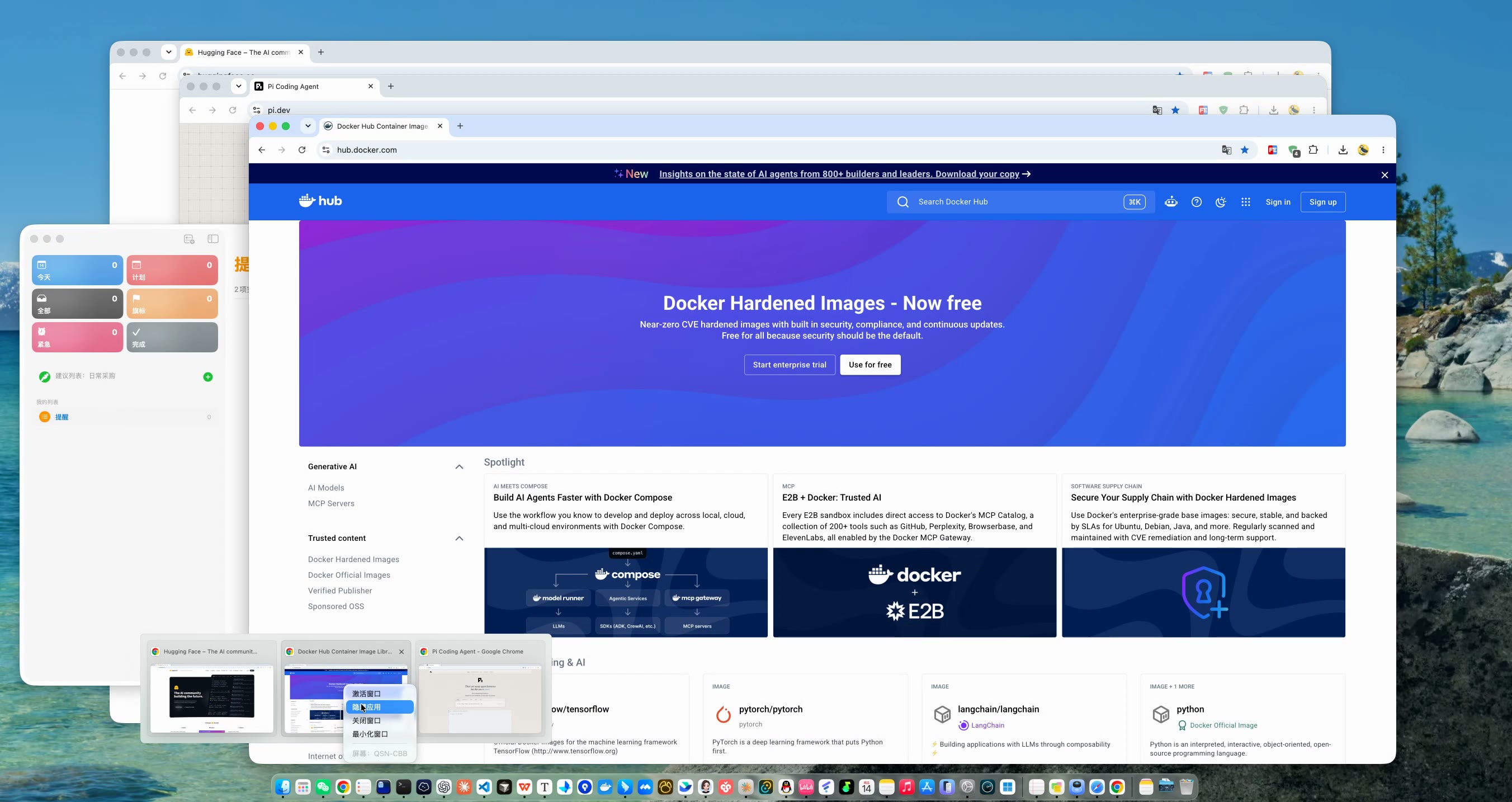Choose 最小化窗口 in the context menu
This screenshot has height=802, width=1512.
point(380,734)
